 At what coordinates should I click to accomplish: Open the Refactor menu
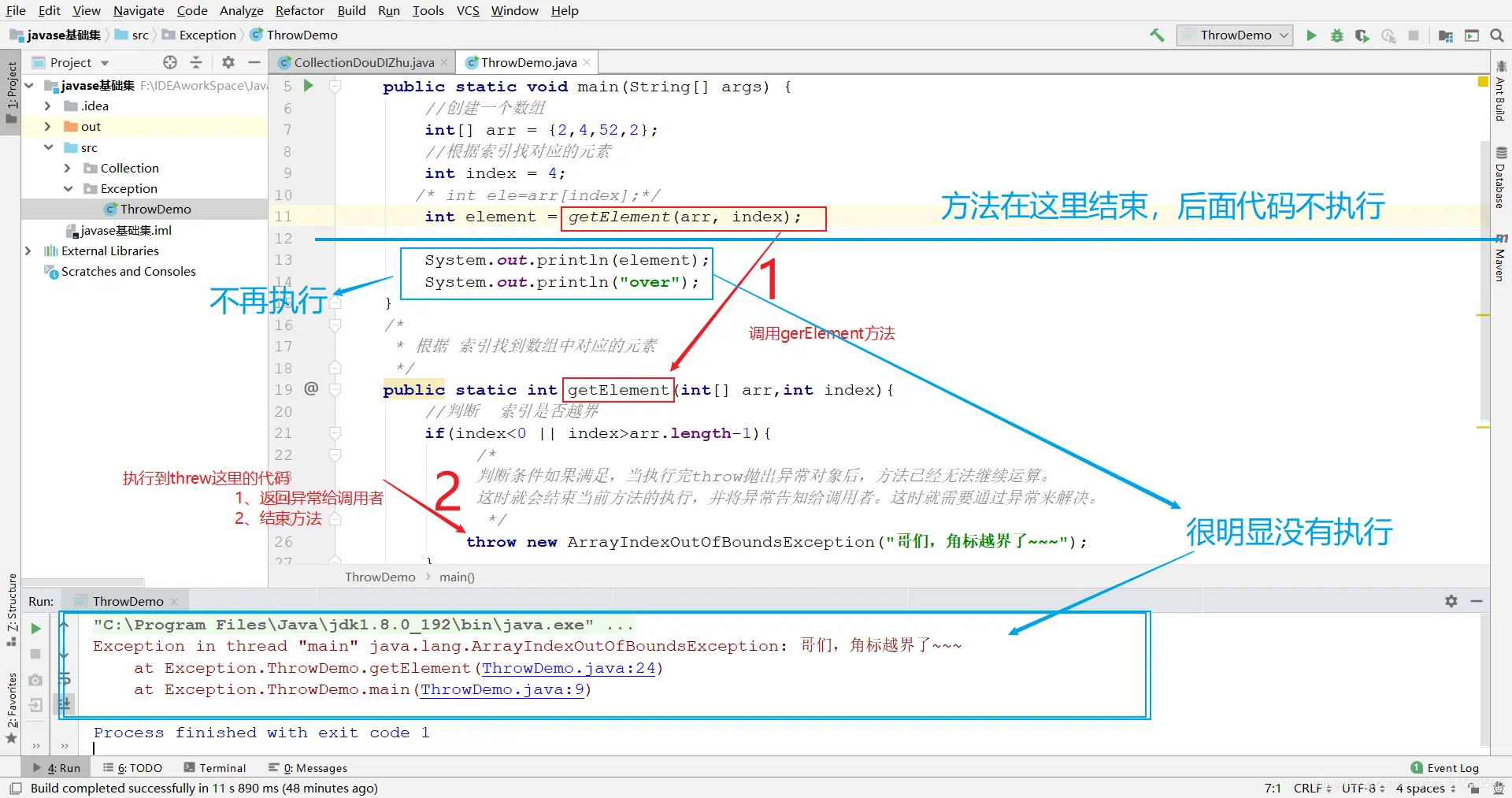pyautogui.click(x=299, y=10)
